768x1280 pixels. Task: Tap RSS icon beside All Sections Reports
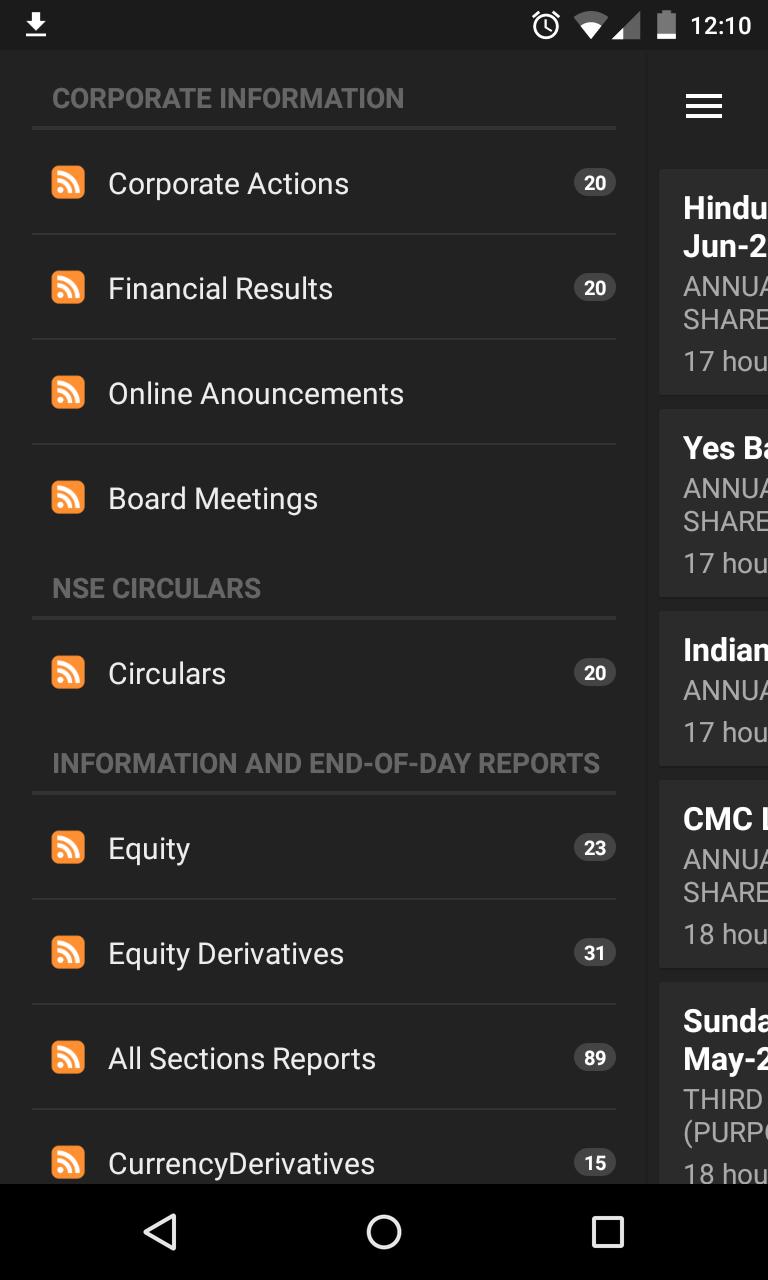tap(68, 1058)
